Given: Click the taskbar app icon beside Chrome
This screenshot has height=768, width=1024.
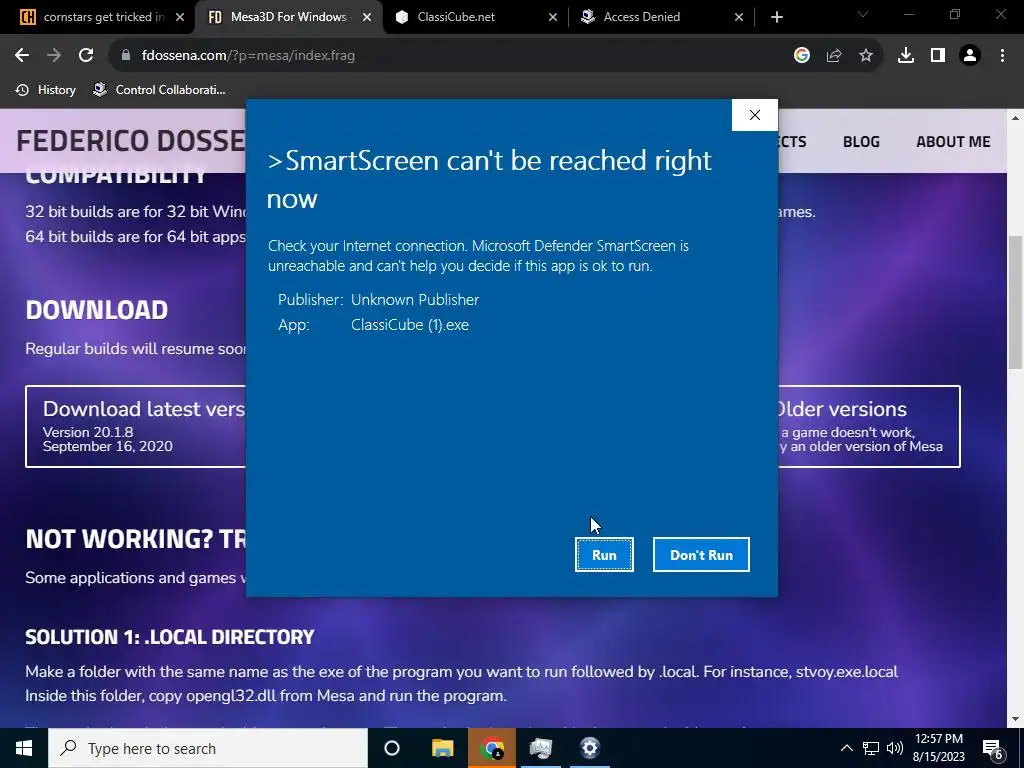Looking at the screenshot, I should pos(541,748).
